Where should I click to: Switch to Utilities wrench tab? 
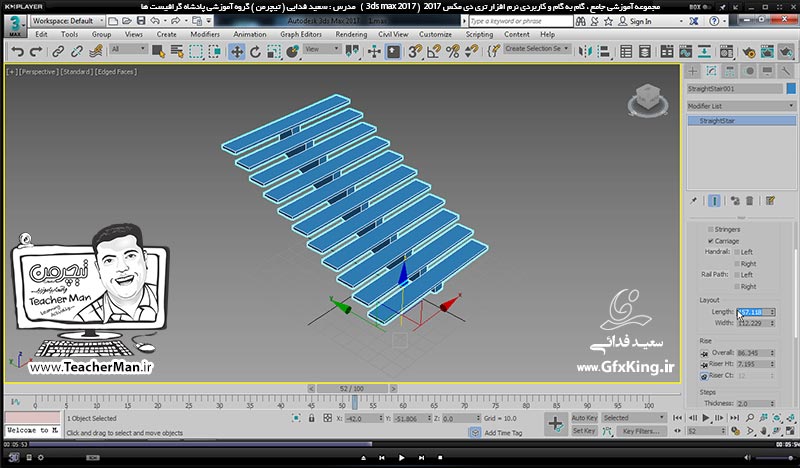coord(786,71)
